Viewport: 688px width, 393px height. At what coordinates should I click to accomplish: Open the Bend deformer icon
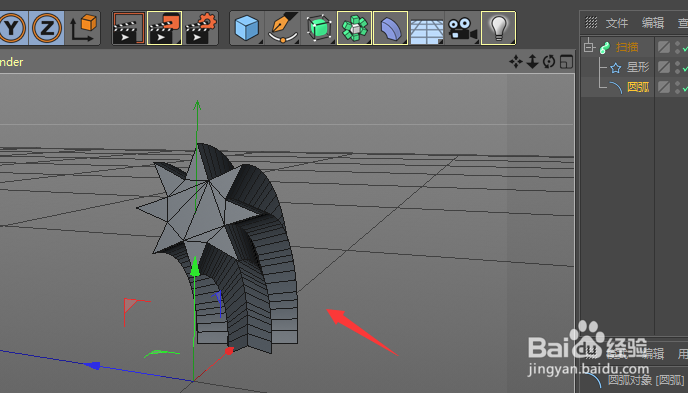tap(391, 29)
